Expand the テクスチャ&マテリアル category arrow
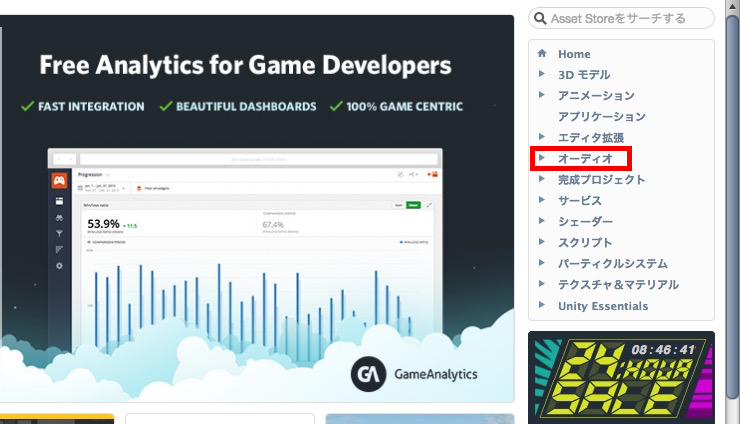 point(542,283)
